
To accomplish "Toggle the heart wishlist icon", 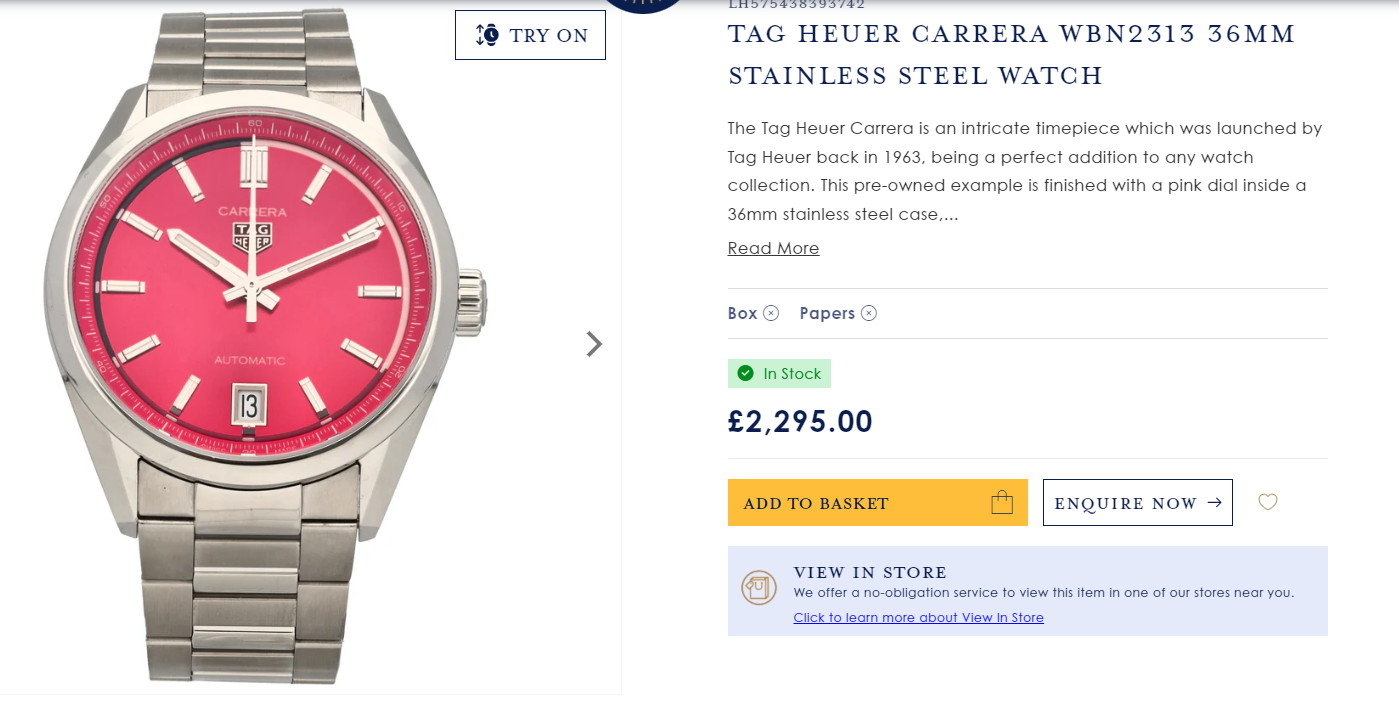I will coord(1268,502).
